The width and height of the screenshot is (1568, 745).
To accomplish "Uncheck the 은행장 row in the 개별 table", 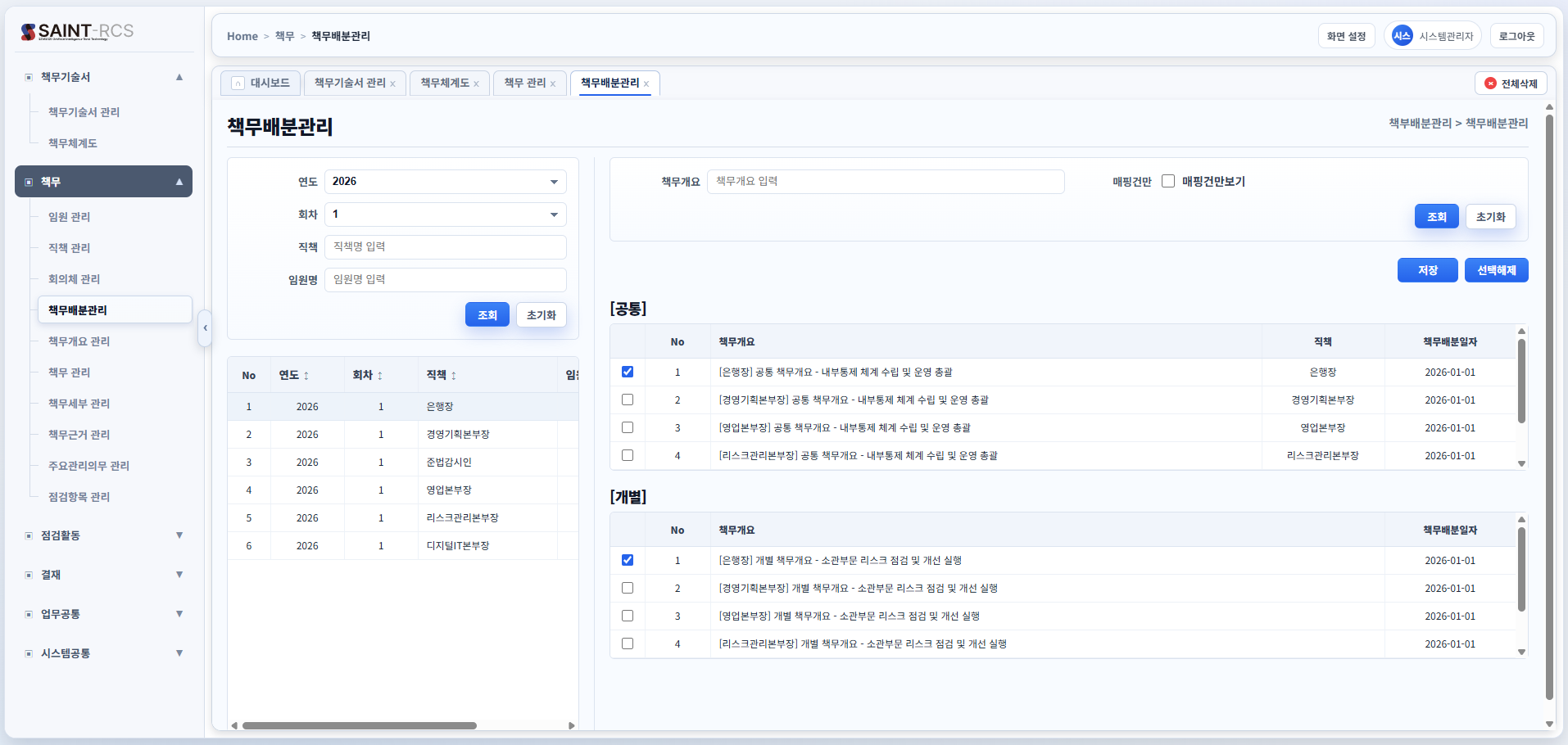I will pyautogui.click(x=628, y=560).
